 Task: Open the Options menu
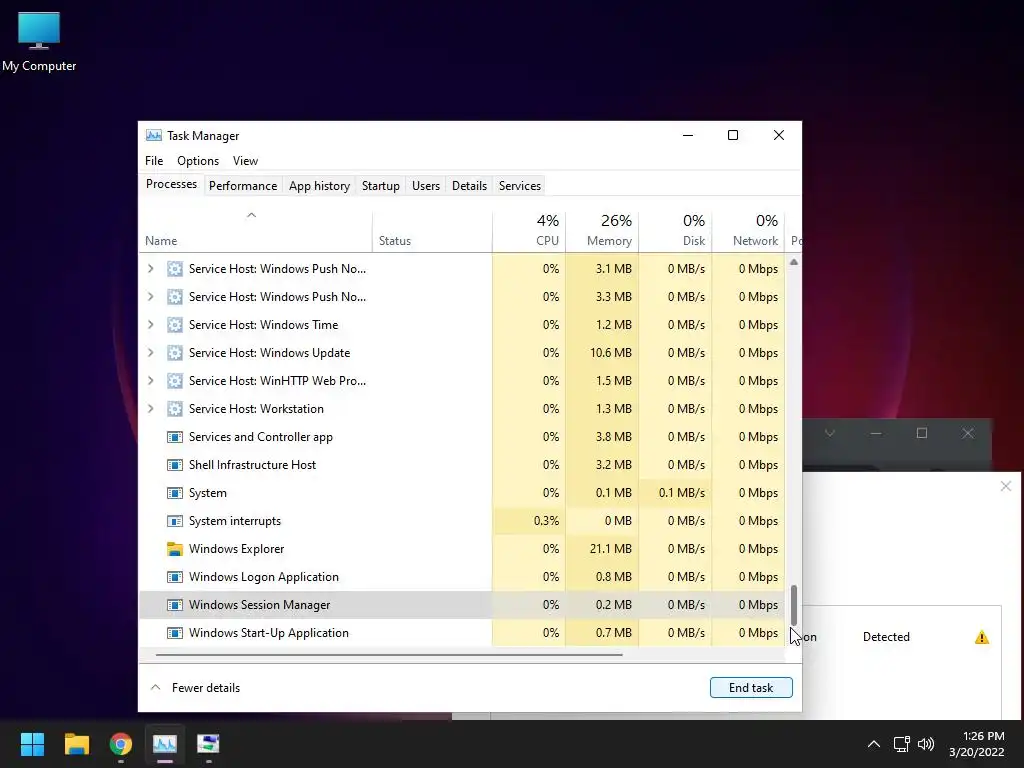[198, 161]
